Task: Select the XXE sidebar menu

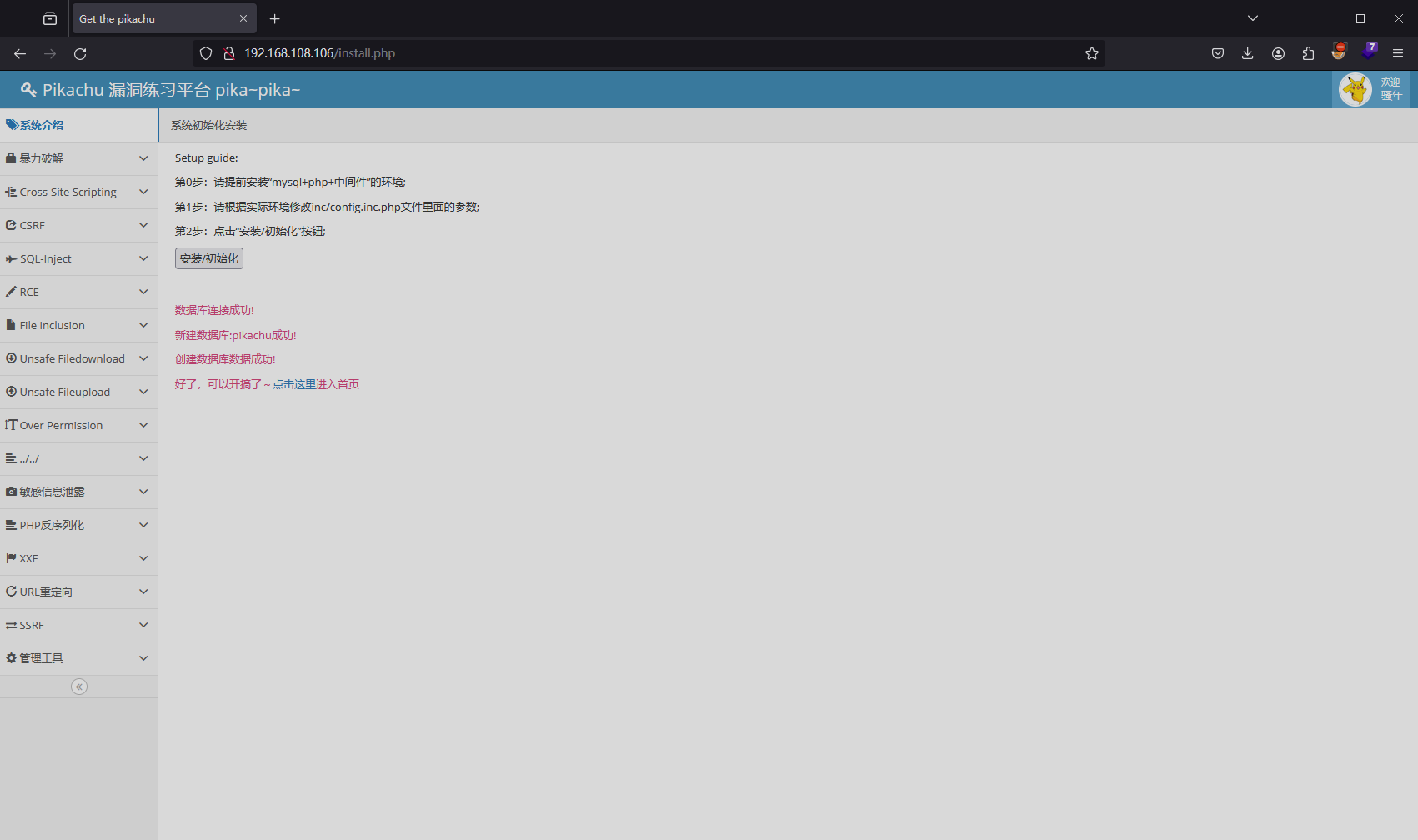Action: tap(78, 558)
